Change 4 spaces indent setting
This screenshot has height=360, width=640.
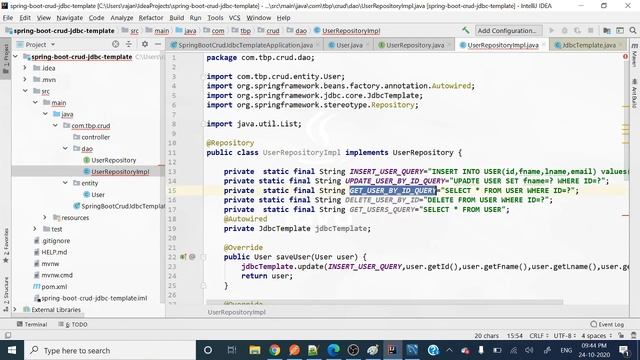tap(597, 336)
